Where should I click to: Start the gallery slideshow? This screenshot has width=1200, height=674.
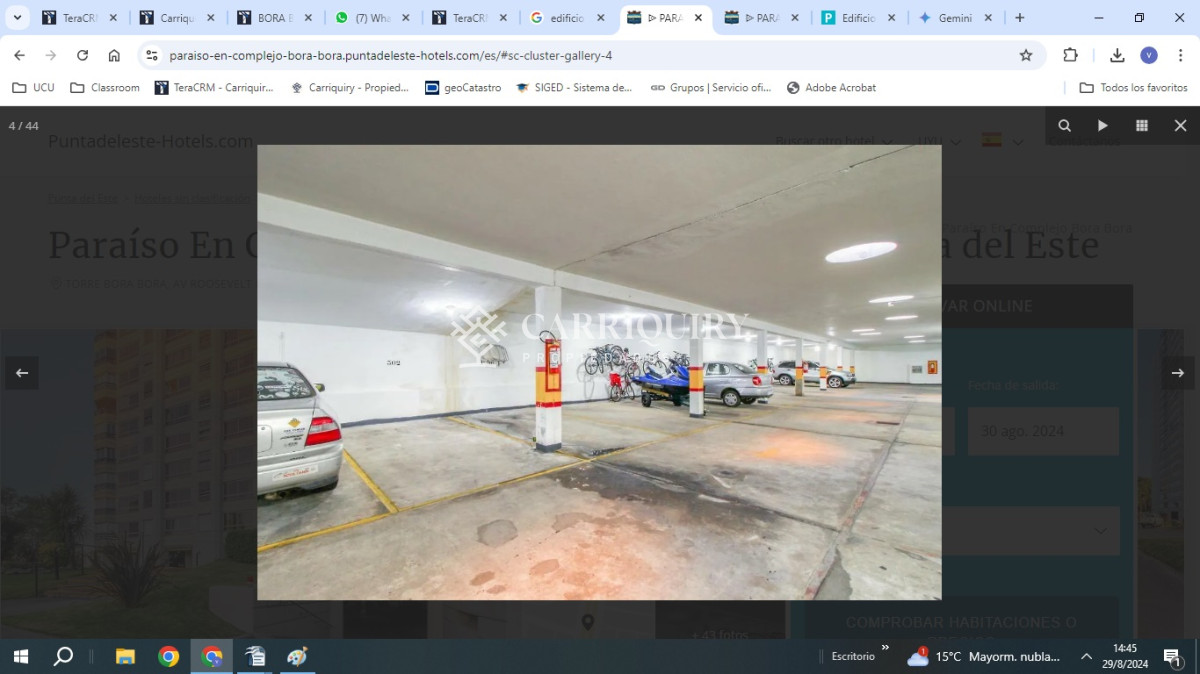coord(1103,126)
